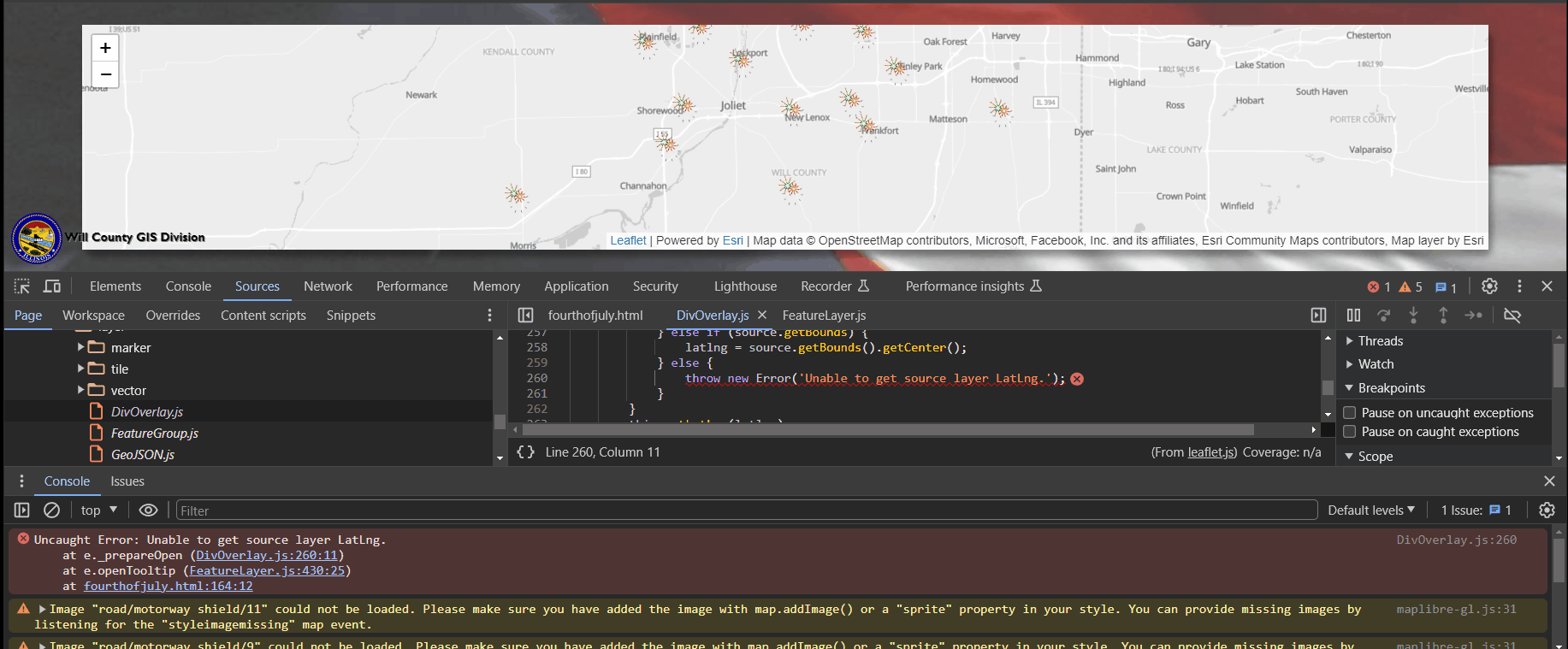Open the Application tab
The image size is (1568, 649).
pyautogui.click(x=577, y=286)
